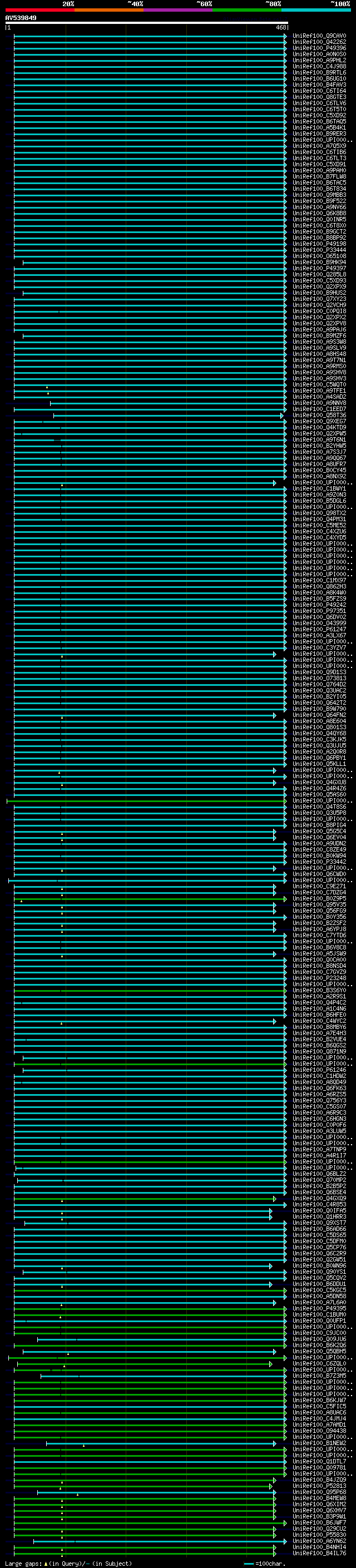Open hit UniRef100_Q42262
This screenshot has width=356, height=1568.
click(x=319, y=42)
